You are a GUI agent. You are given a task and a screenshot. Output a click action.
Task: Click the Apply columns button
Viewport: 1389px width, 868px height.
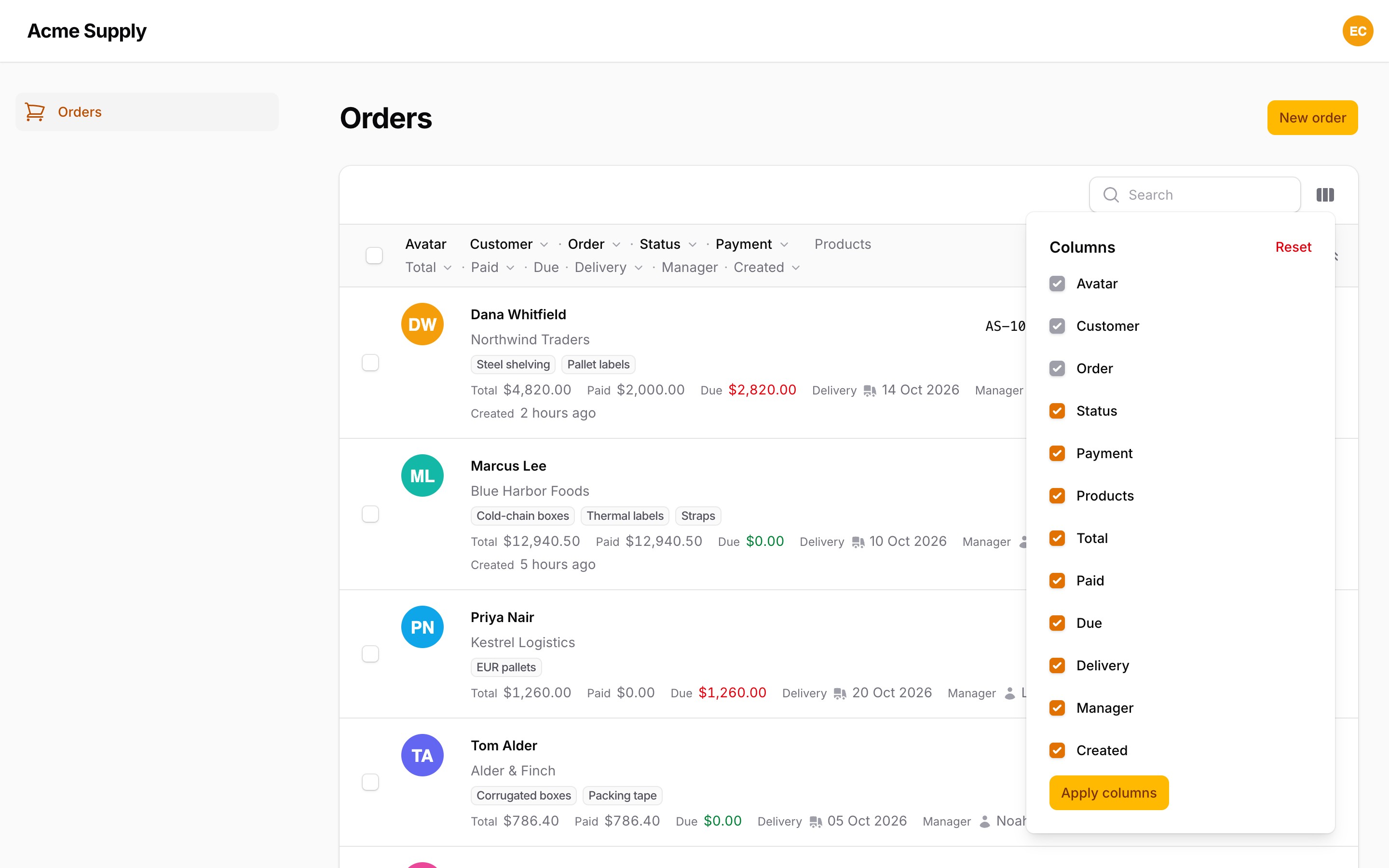click(x=1108, y=793)
